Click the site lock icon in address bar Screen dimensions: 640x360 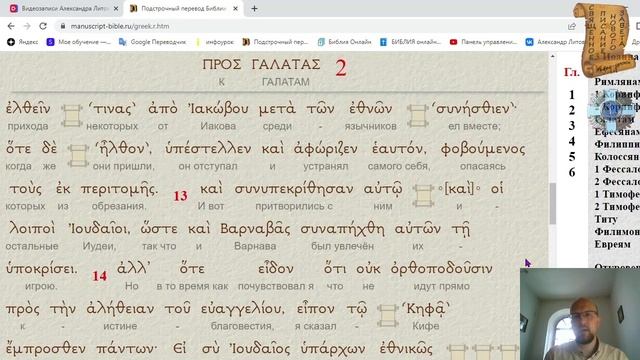(x=62, y=26)
